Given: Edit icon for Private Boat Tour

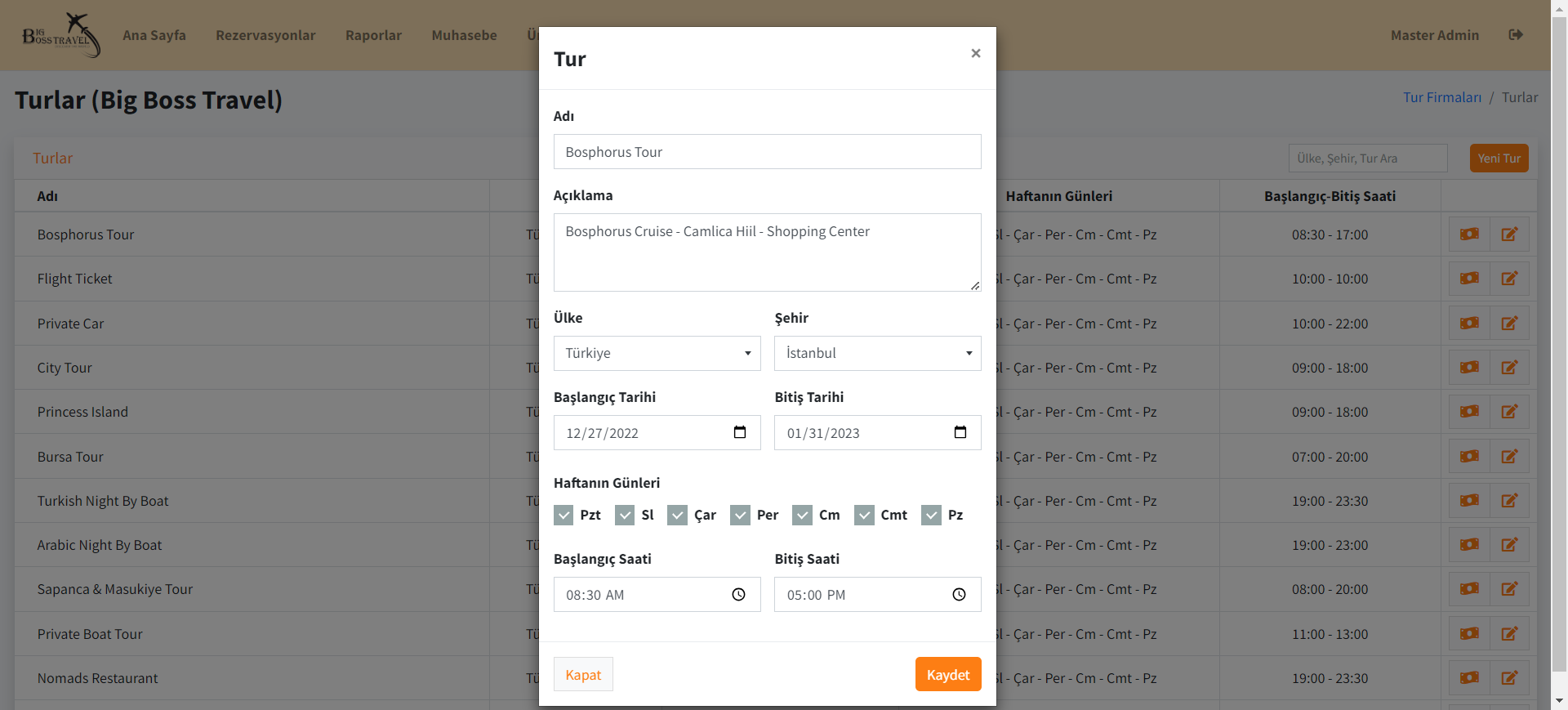Looking at the screenshot, I should click(x=1509, y=634).
